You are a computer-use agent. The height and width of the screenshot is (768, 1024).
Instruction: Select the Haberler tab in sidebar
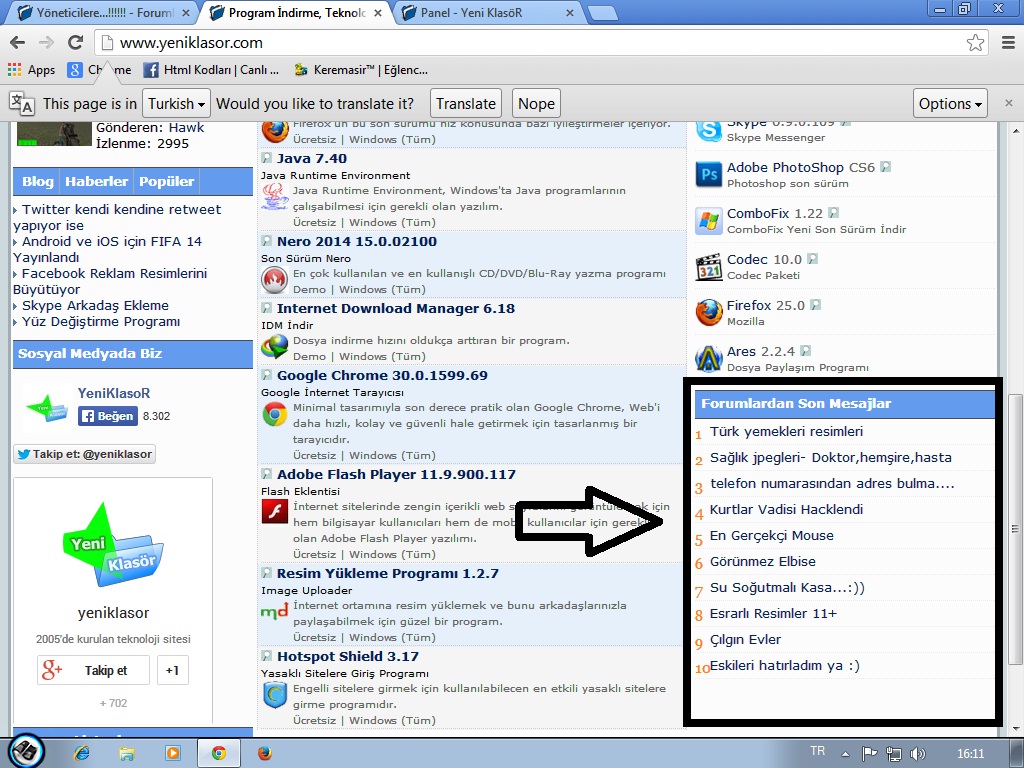coord(97,181)
